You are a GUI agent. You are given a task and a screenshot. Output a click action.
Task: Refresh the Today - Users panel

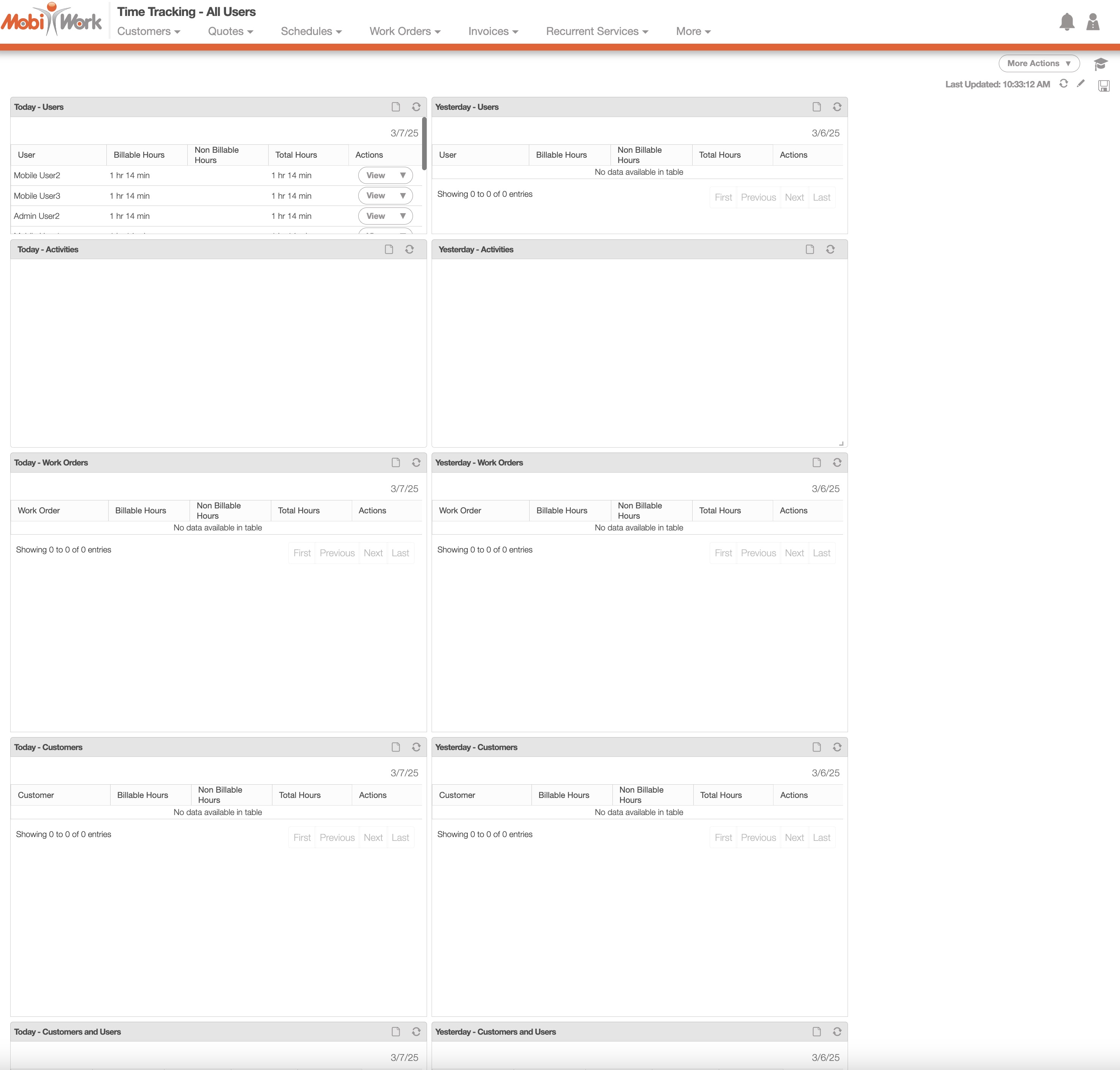point(416,107)
